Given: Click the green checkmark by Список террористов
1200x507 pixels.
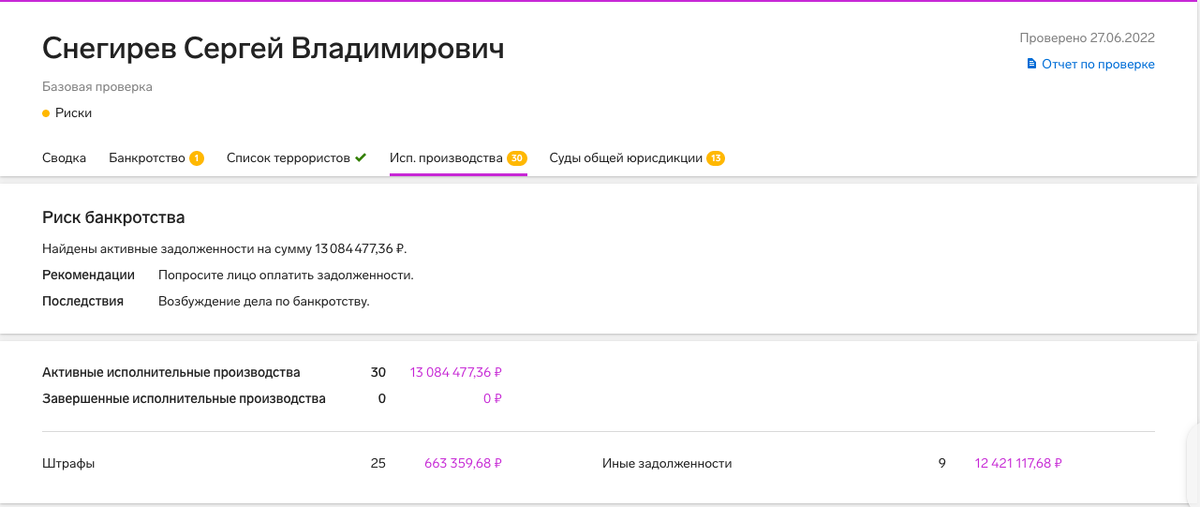Looking at the screenshot, I should click(361, 158).
